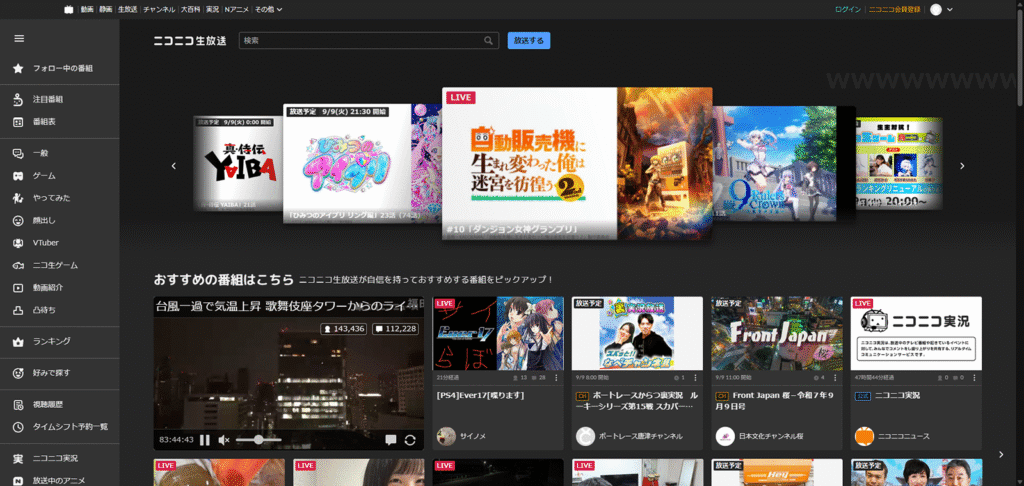The image size is (1024, 486).
Task: Open the 自動販売機 LIVE carousel banner
Action: click(577, 163)
